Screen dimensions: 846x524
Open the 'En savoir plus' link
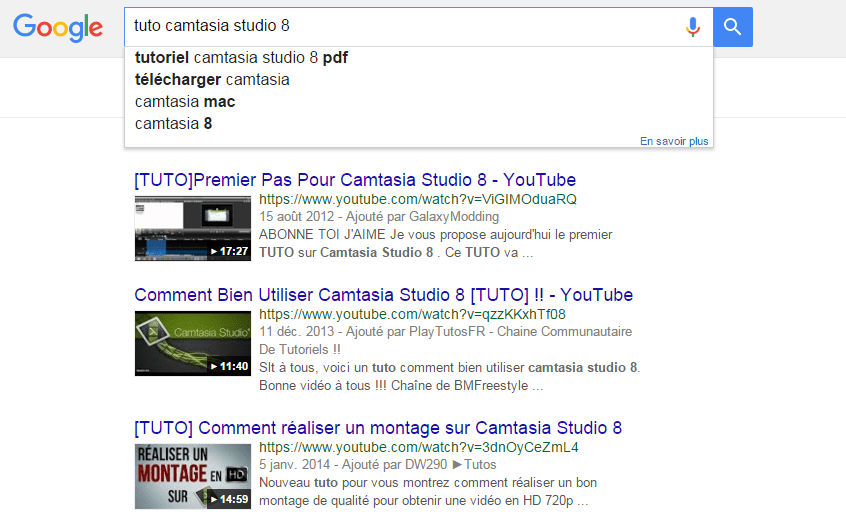click(x=674, y=141)
